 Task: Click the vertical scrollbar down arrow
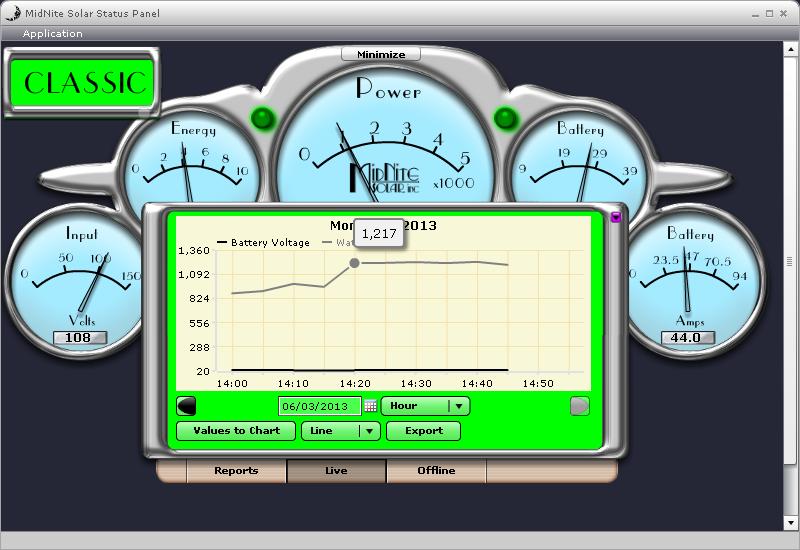[790, 523]
